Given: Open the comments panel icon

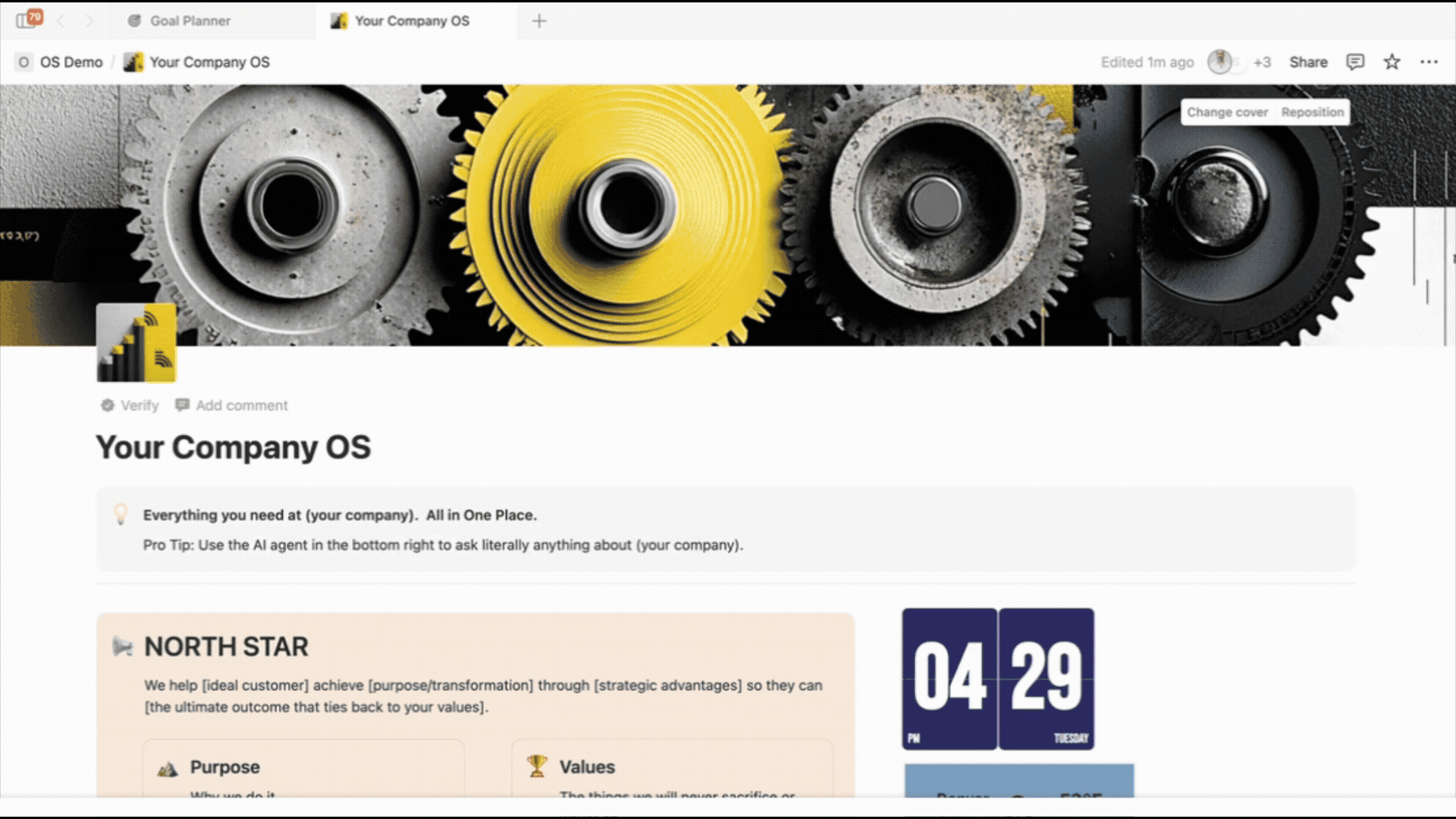Looking at the screenshot, I should (x=1355, y=62).
